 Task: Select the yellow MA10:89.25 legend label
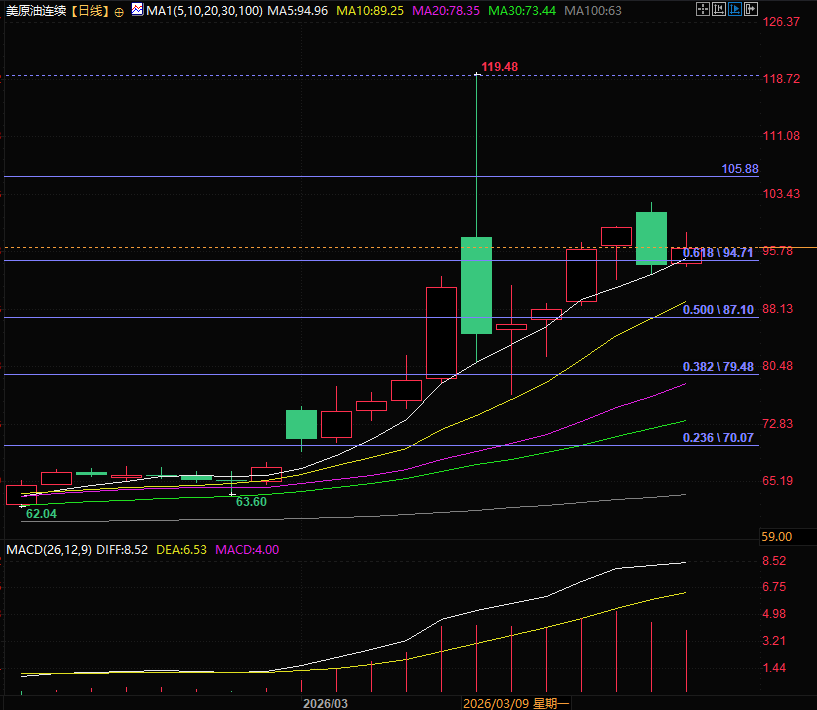(370, 11)
